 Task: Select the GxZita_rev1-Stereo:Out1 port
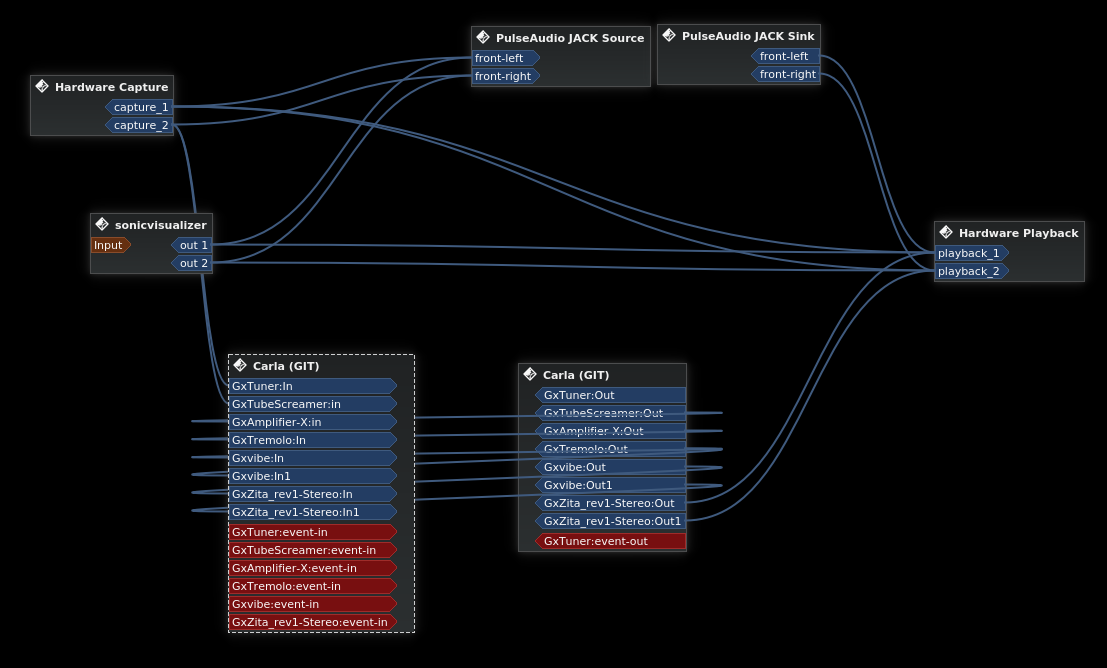click(610, 521)
